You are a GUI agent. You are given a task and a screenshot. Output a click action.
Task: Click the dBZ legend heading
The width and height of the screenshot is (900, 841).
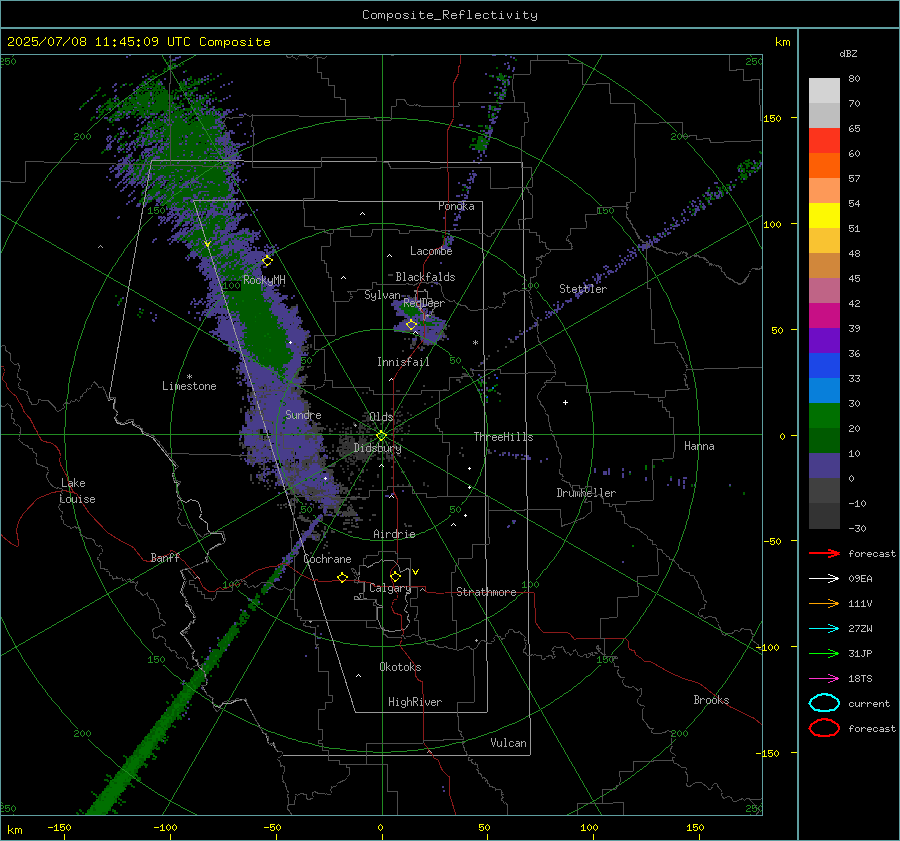click(848, 53)
